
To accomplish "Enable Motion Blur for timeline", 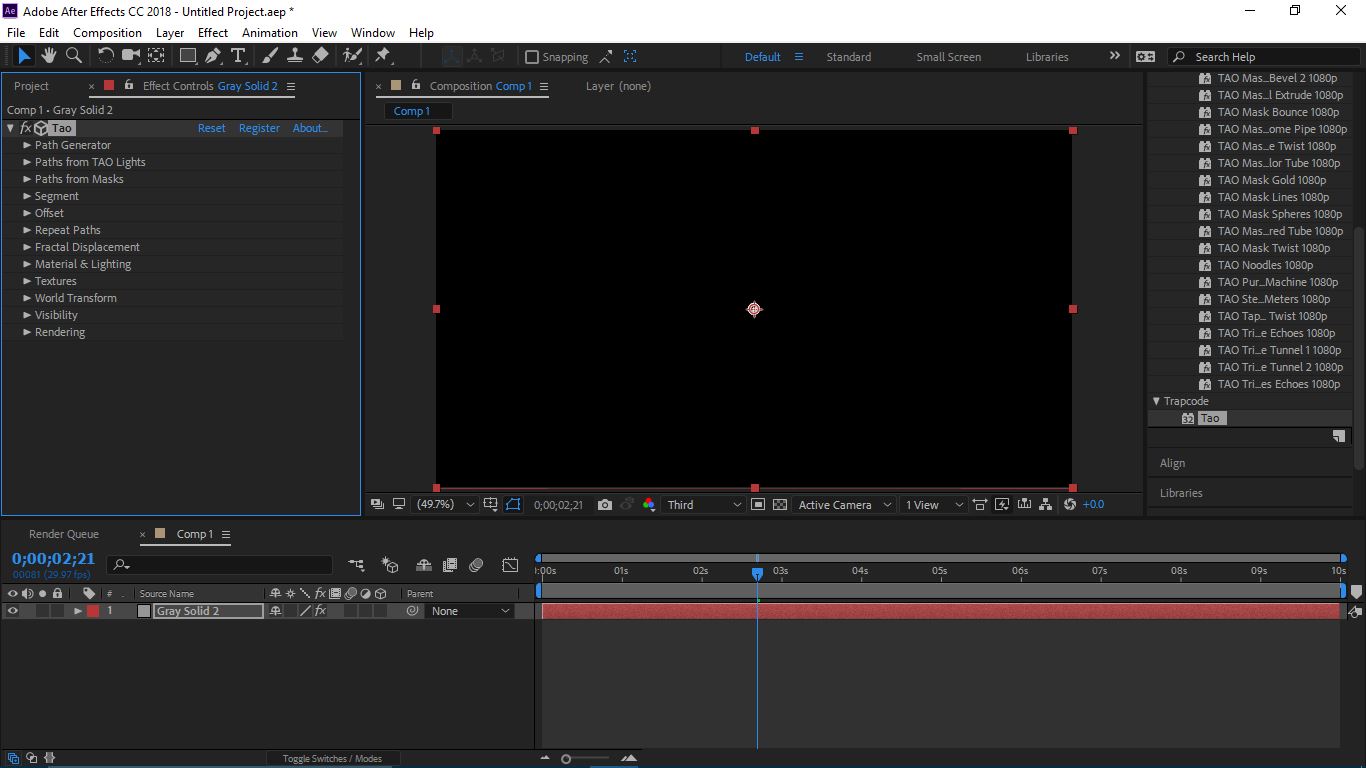I will (x=476, y=565).
